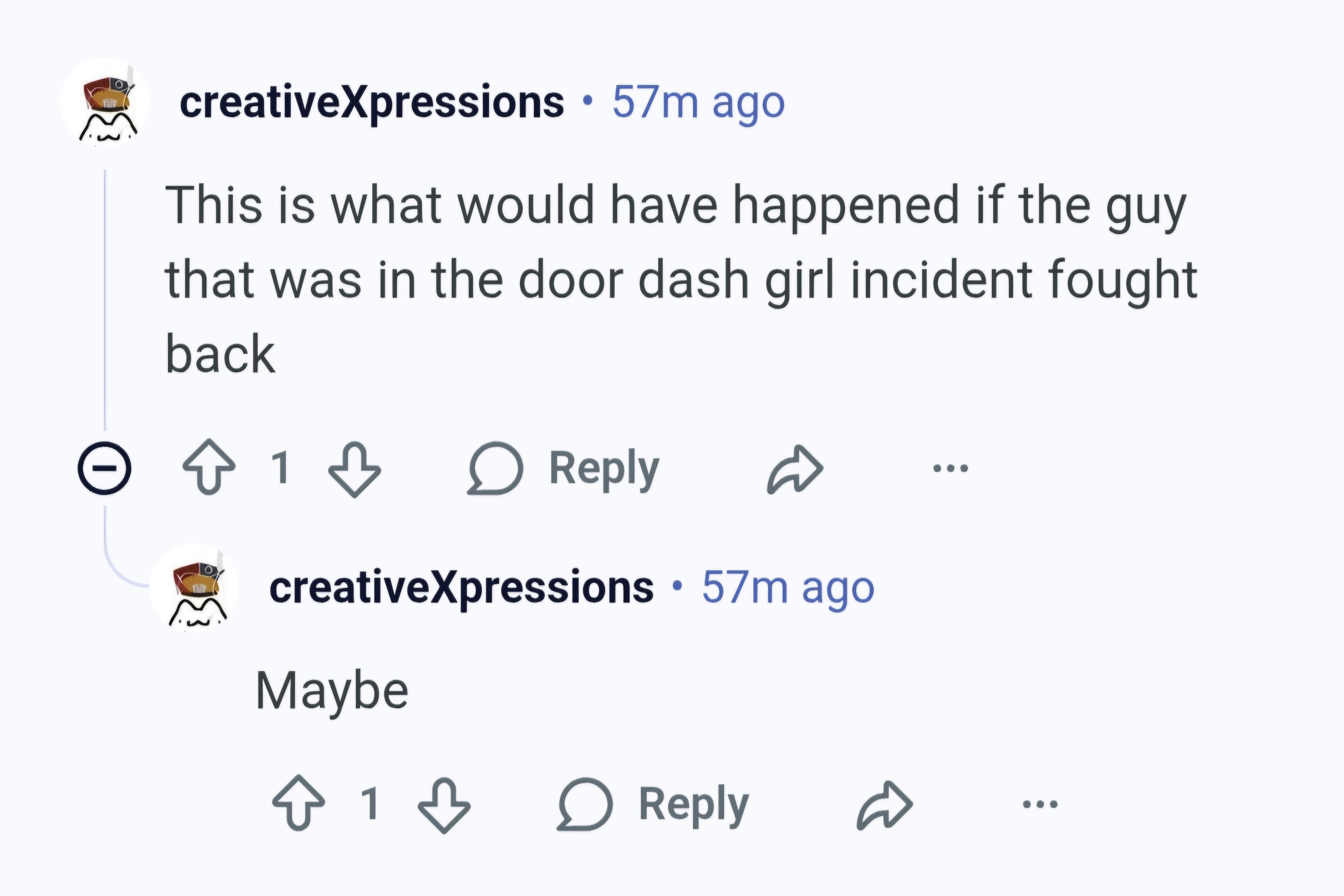Screen dimensions: 1344x896
Task: Downvote the "Maybe" reply
Action: point(444,805)
